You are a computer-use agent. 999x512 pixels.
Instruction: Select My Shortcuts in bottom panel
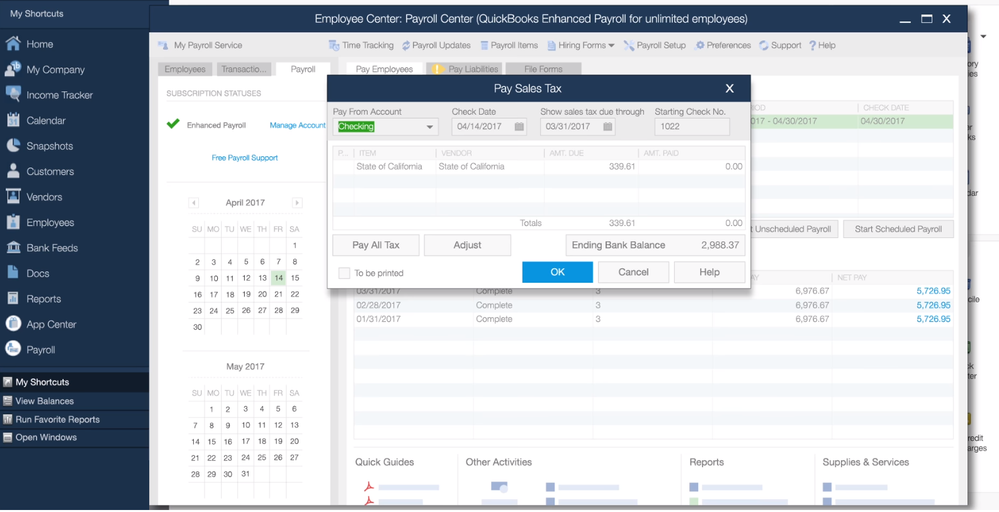point(75,382)
